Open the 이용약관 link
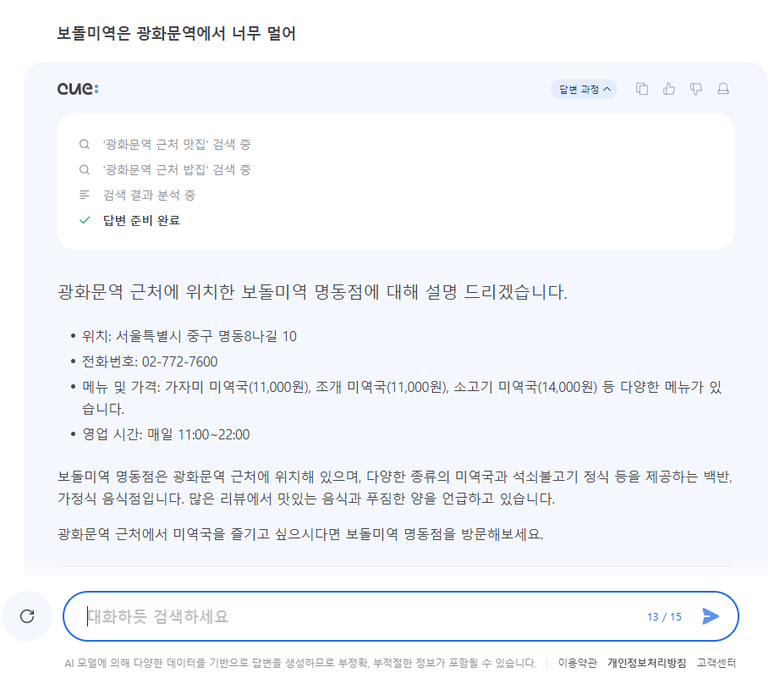 click(577, 663)
